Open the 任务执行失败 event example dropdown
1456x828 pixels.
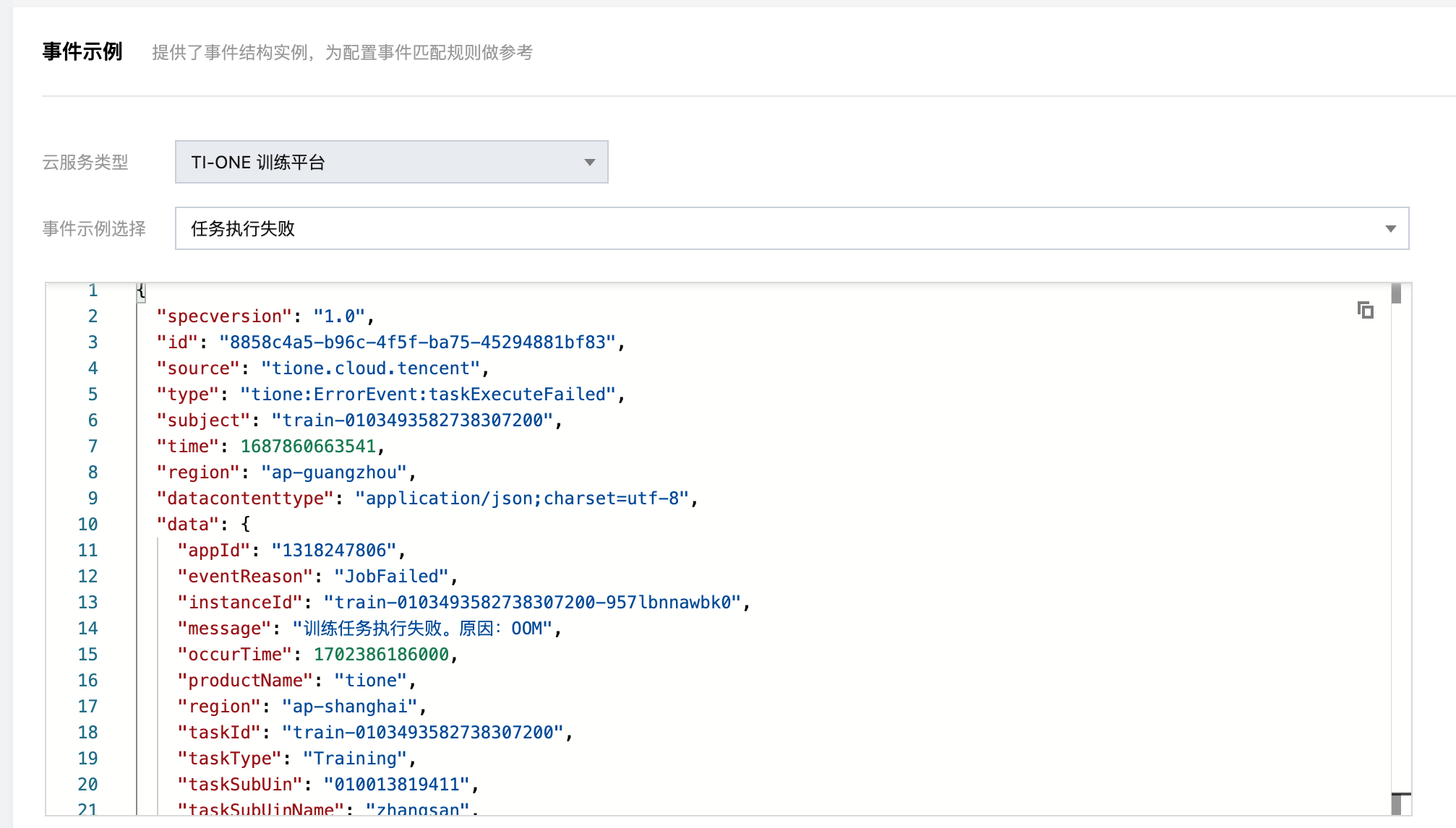(791, 228)
